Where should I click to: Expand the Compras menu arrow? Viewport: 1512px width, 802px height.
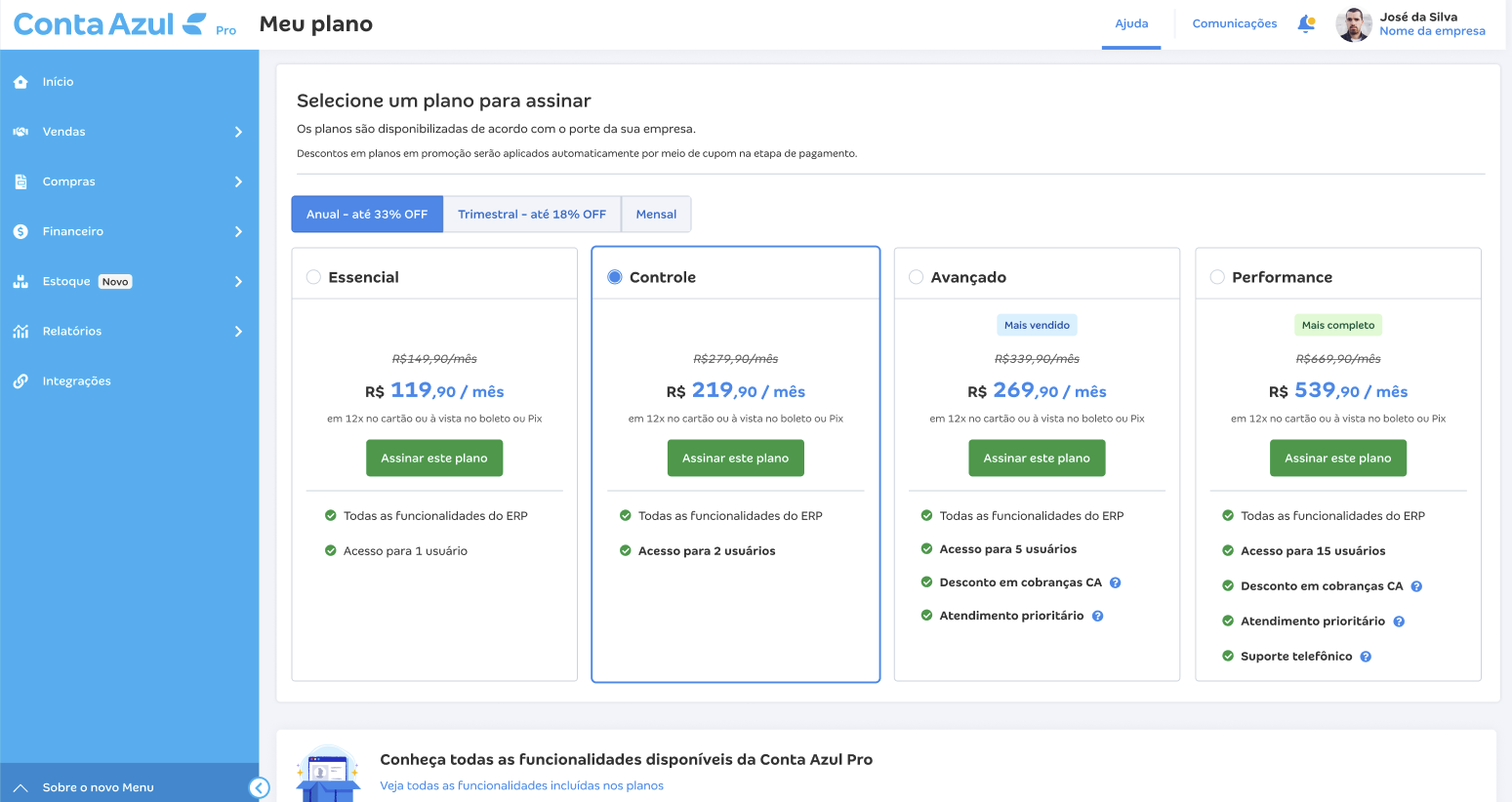[x=238, y=181]
